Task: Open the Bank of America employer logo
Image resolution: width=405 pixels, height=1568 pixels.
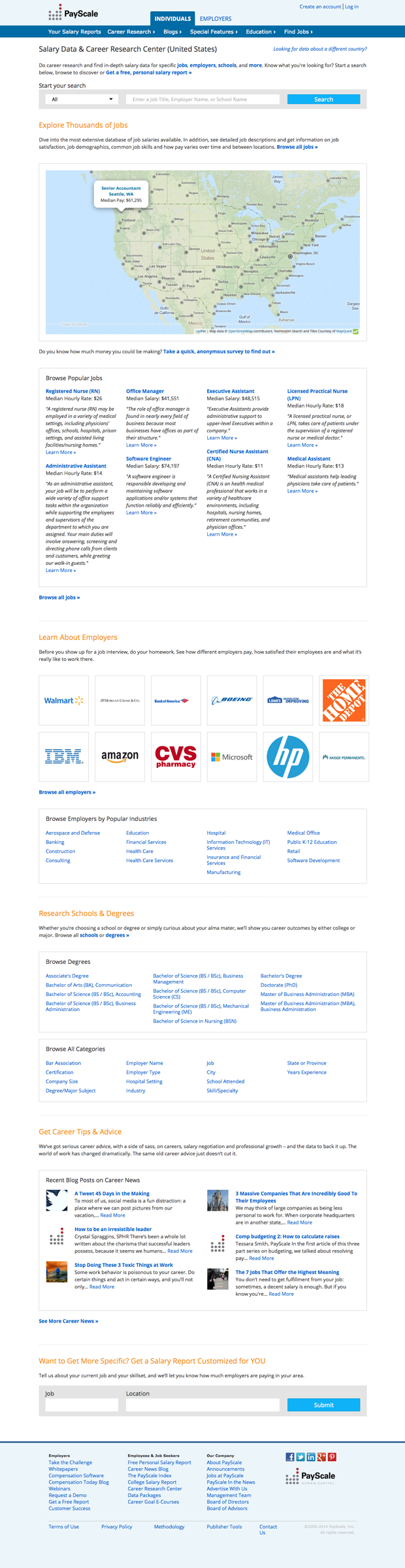Action: (176, 700)
